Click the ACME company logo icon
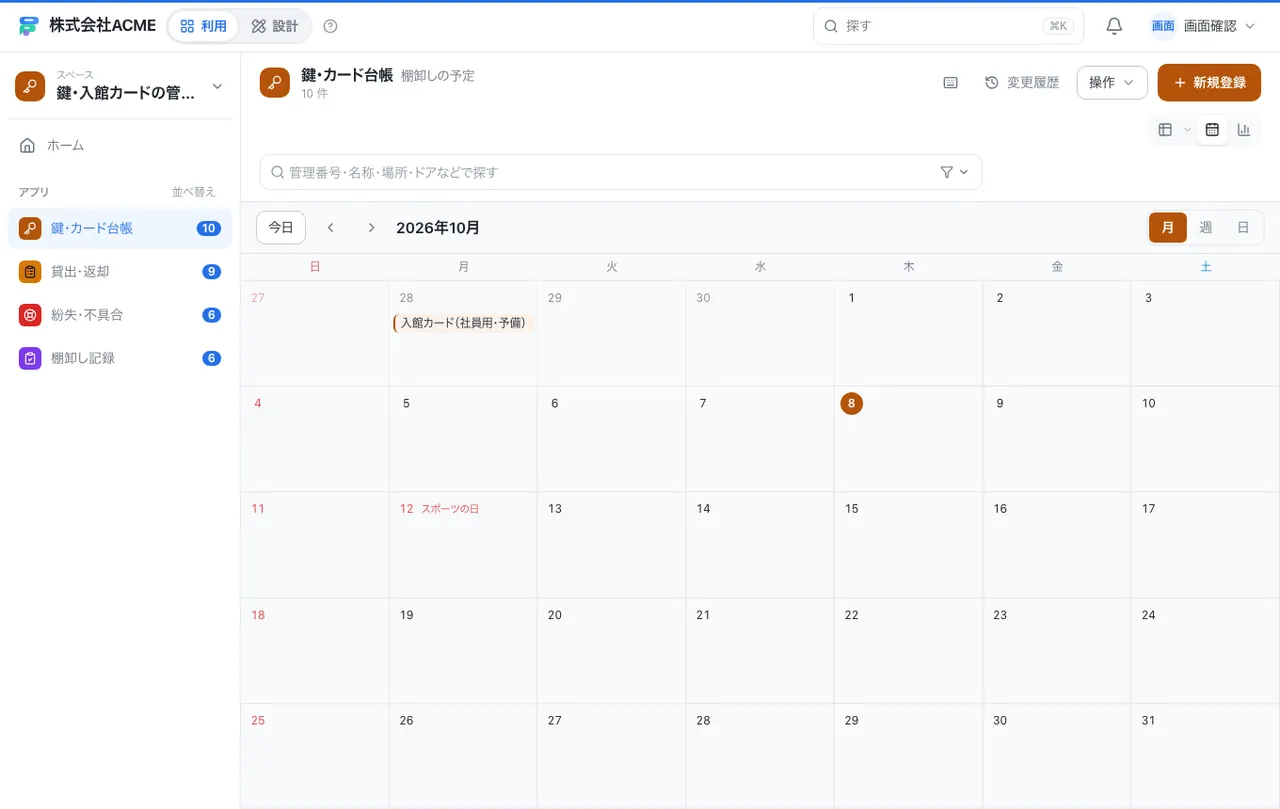Viewport: 1280px width, 809px height. (x=28, y=26)
